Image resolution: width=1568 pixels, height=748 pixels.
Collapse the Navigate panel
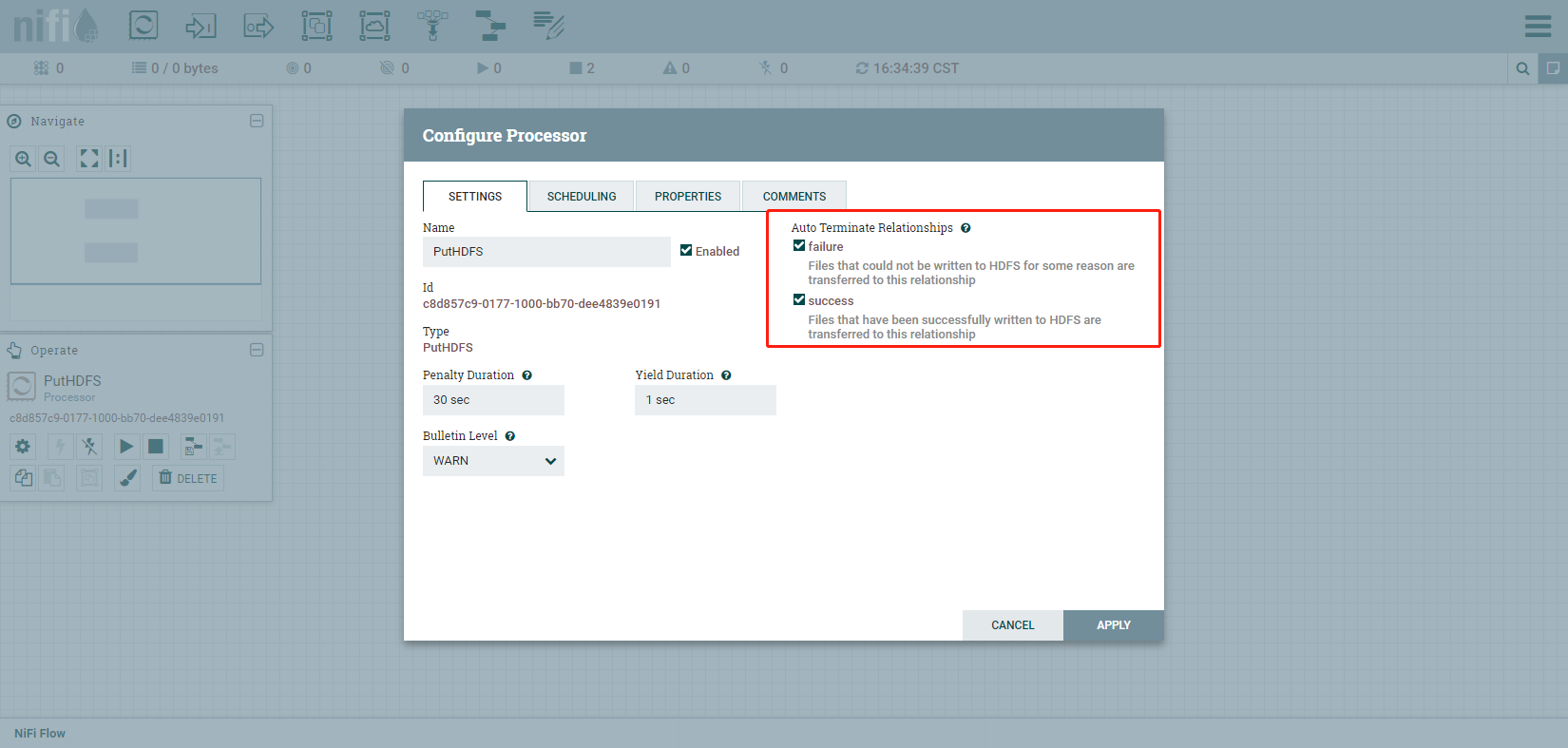tap(257, 121)
